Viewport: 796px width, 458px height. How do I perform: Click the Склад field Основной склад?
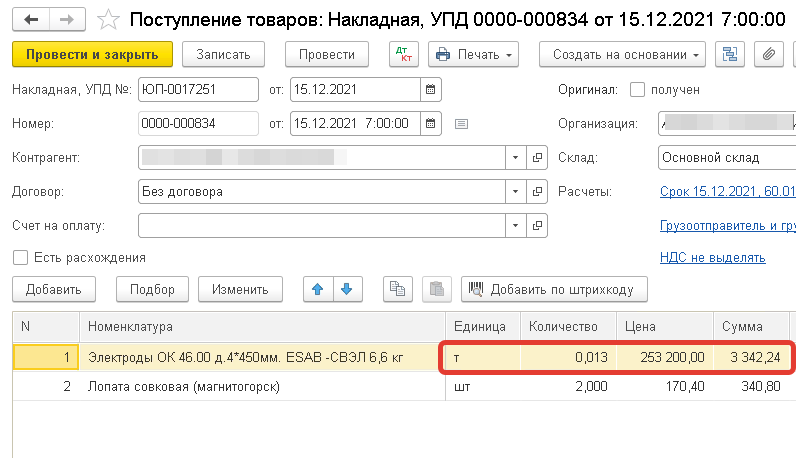pyautogui.click(x=727, y=157)
